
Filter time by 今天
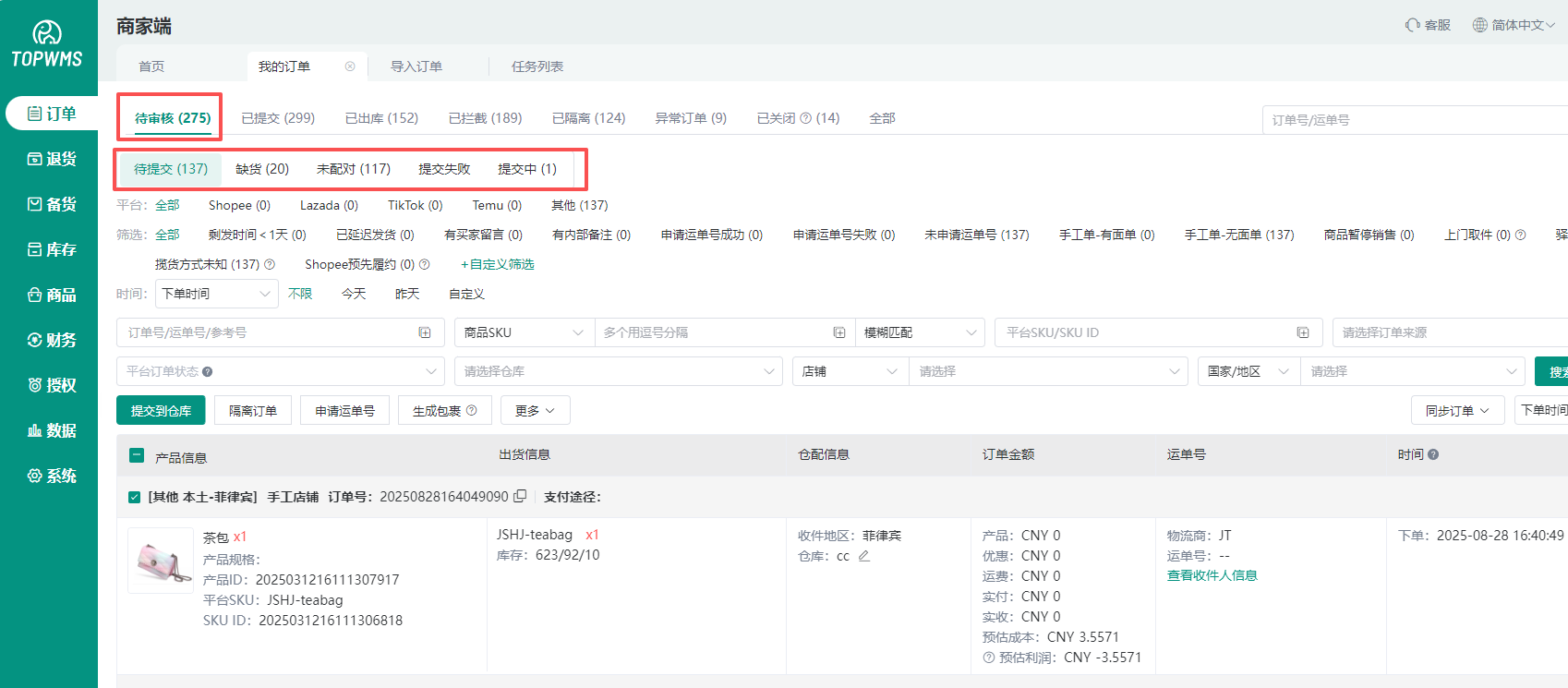[x=354, y=294]
